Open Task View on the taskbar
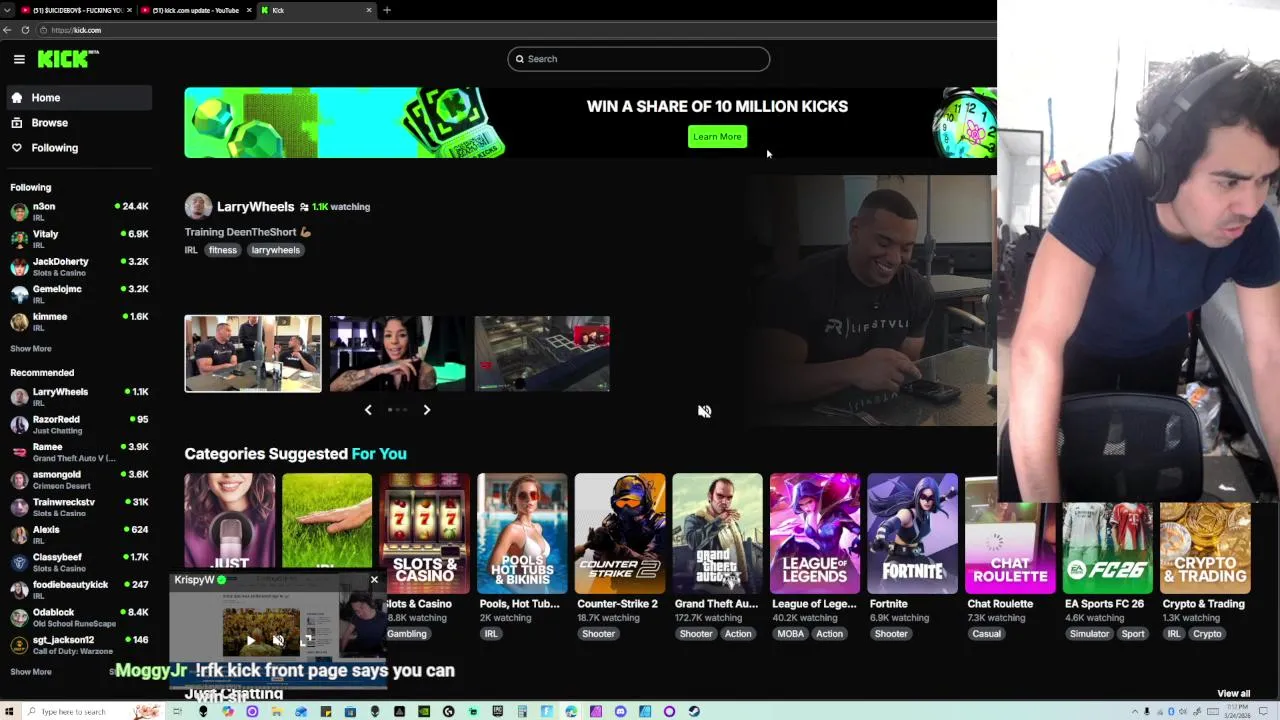This screenshot has height=720, width=1280. pos(177,712)
